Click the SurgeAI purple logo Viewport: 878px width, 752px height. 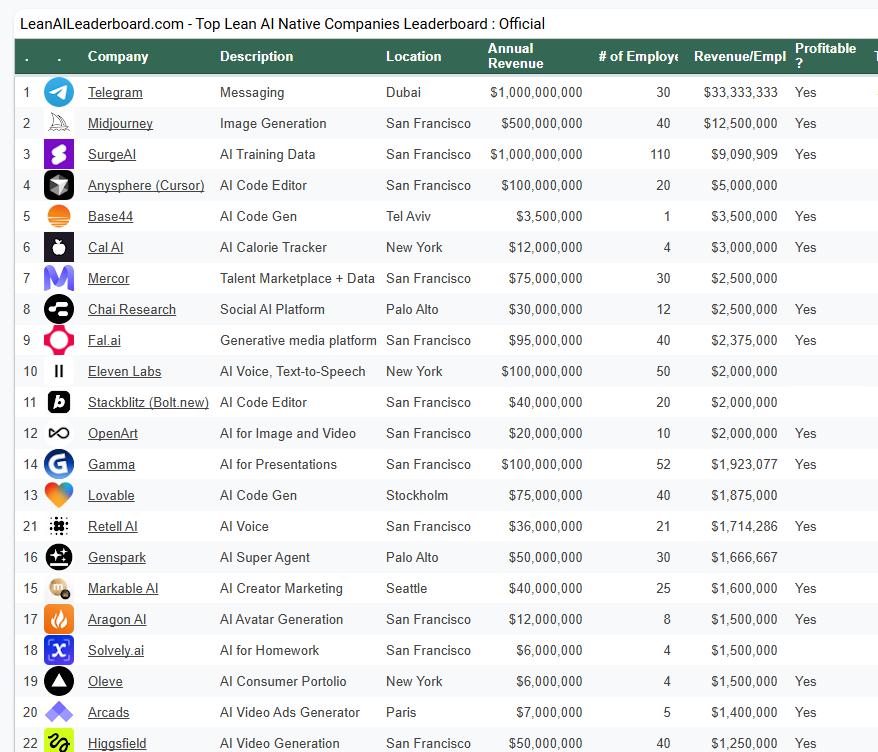(59, 154)
